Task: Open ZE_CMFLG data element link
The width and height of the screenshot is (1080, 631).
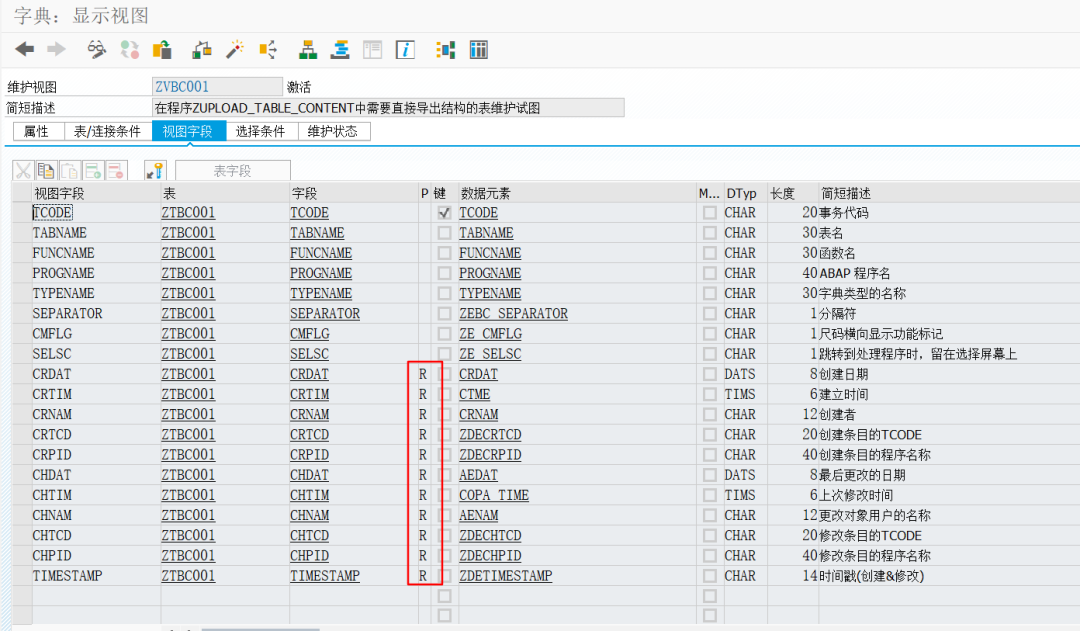Action: (490, 334)
